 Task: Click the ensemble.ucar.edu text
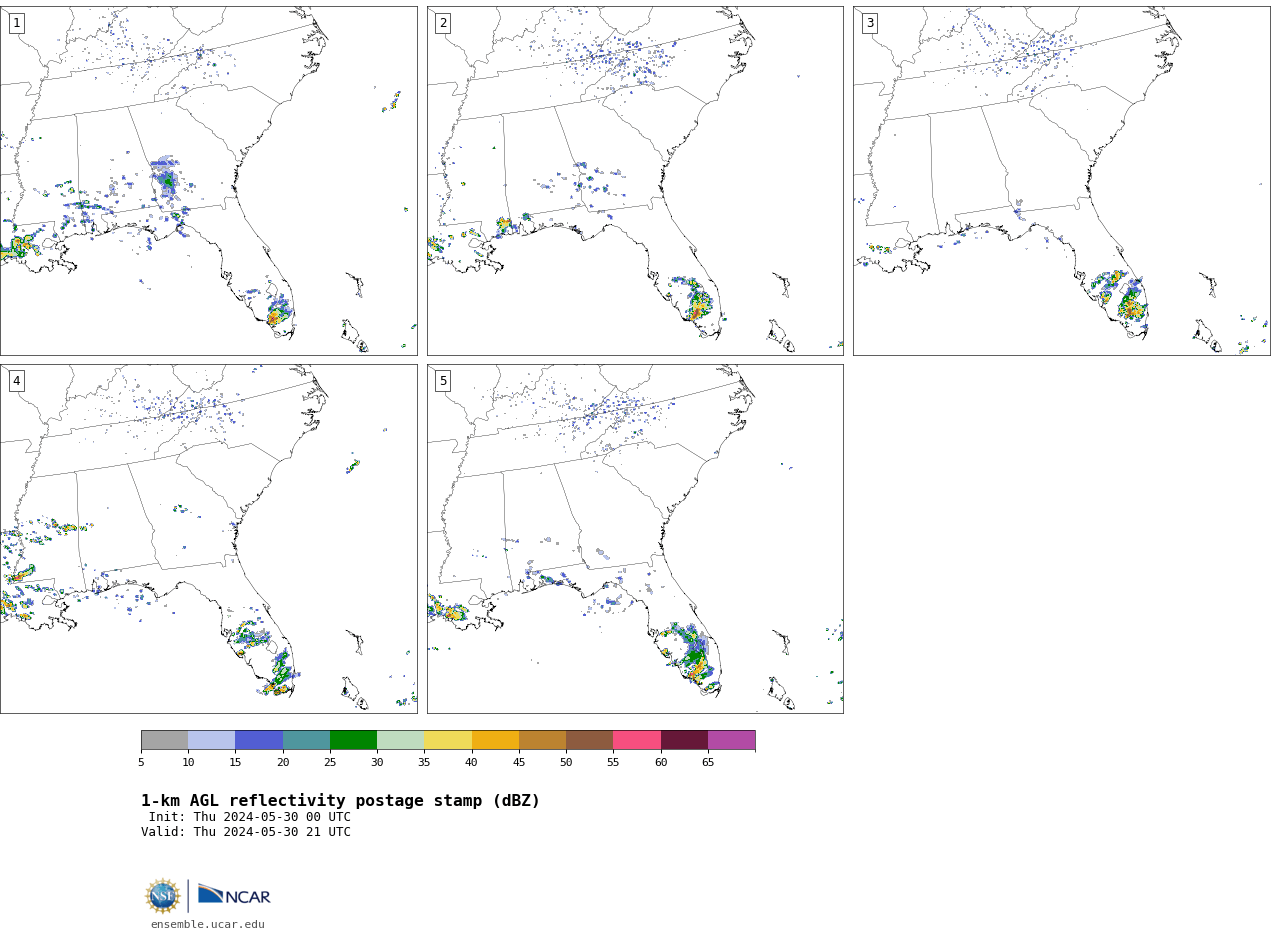[208, 925]
